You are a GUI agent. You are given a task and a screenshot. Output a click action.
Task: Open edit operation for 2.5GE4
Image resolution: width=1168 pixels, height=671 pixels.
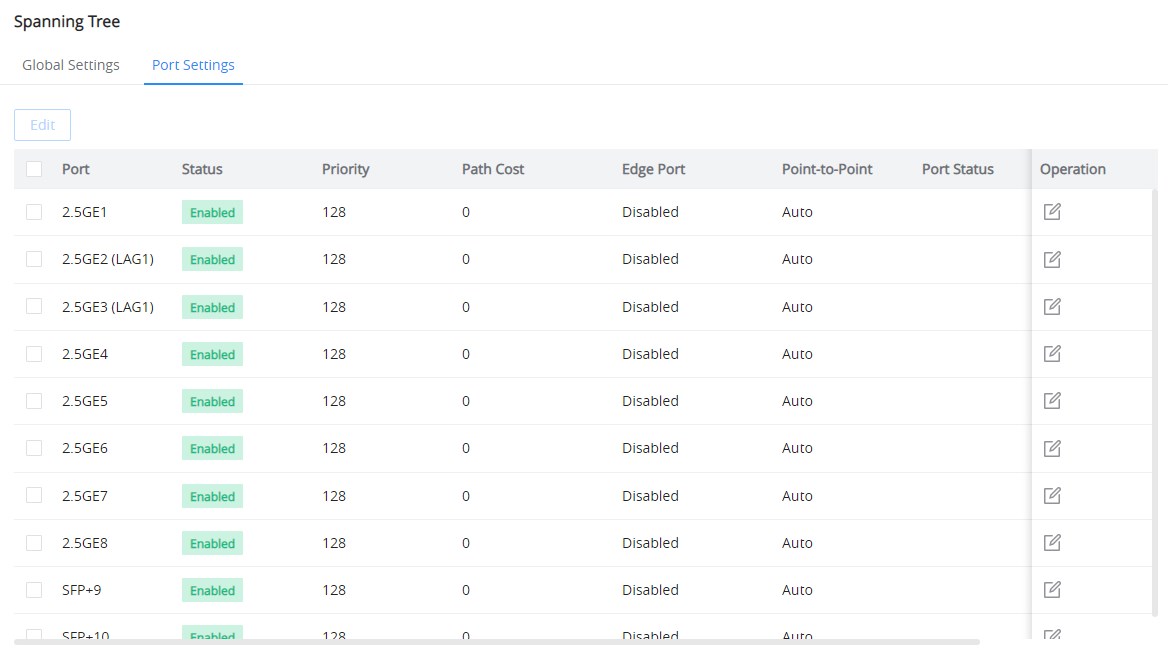click(x=1052, y=354)
